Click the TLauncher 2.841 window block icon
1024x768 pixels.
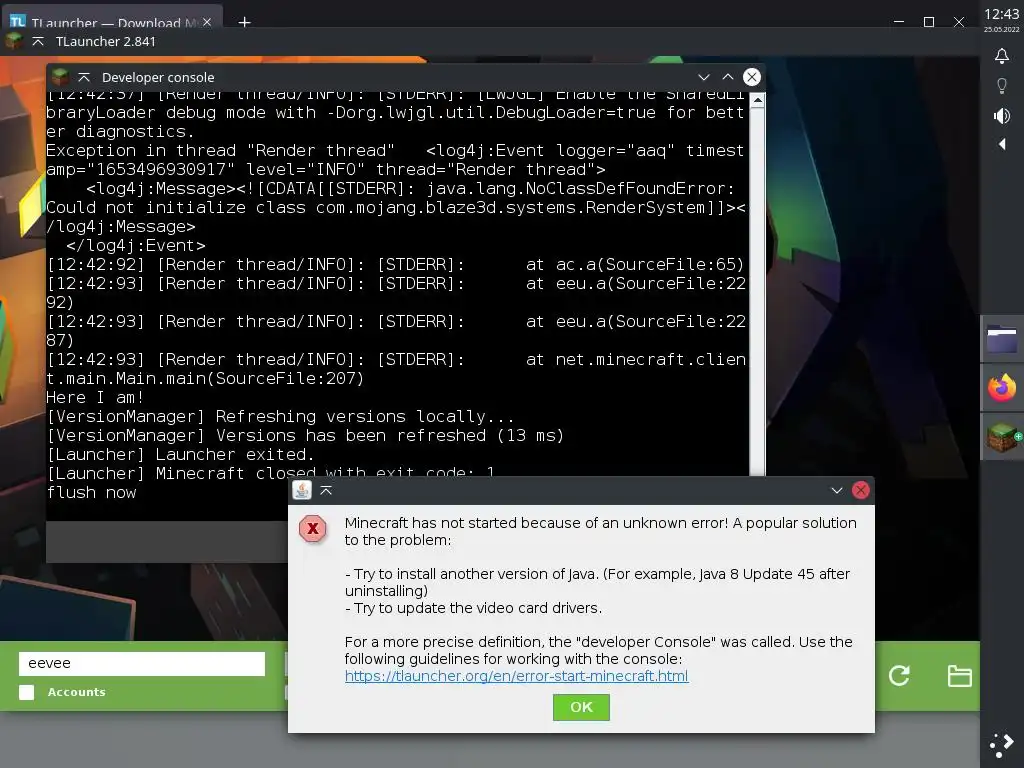point(14,41)
